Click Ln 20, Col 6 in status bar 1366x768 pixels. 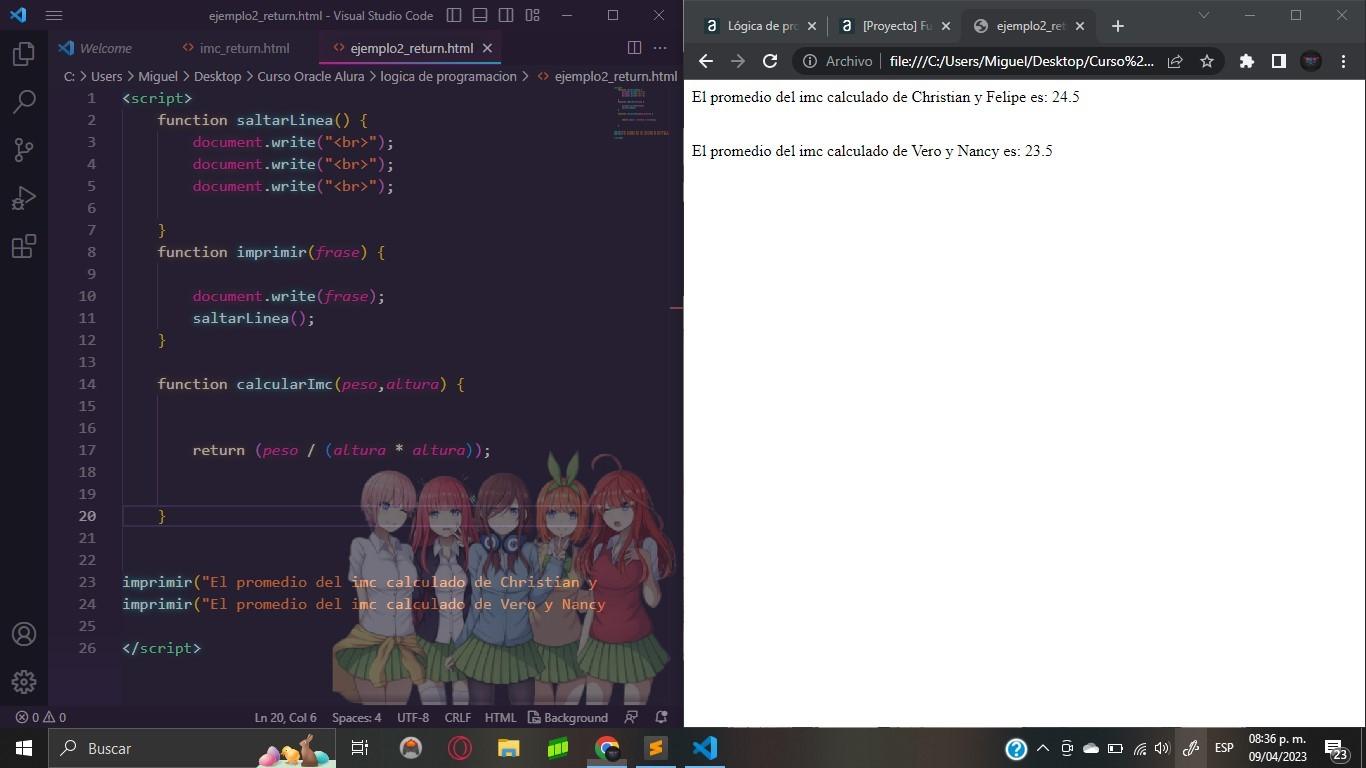pos(285,717)
